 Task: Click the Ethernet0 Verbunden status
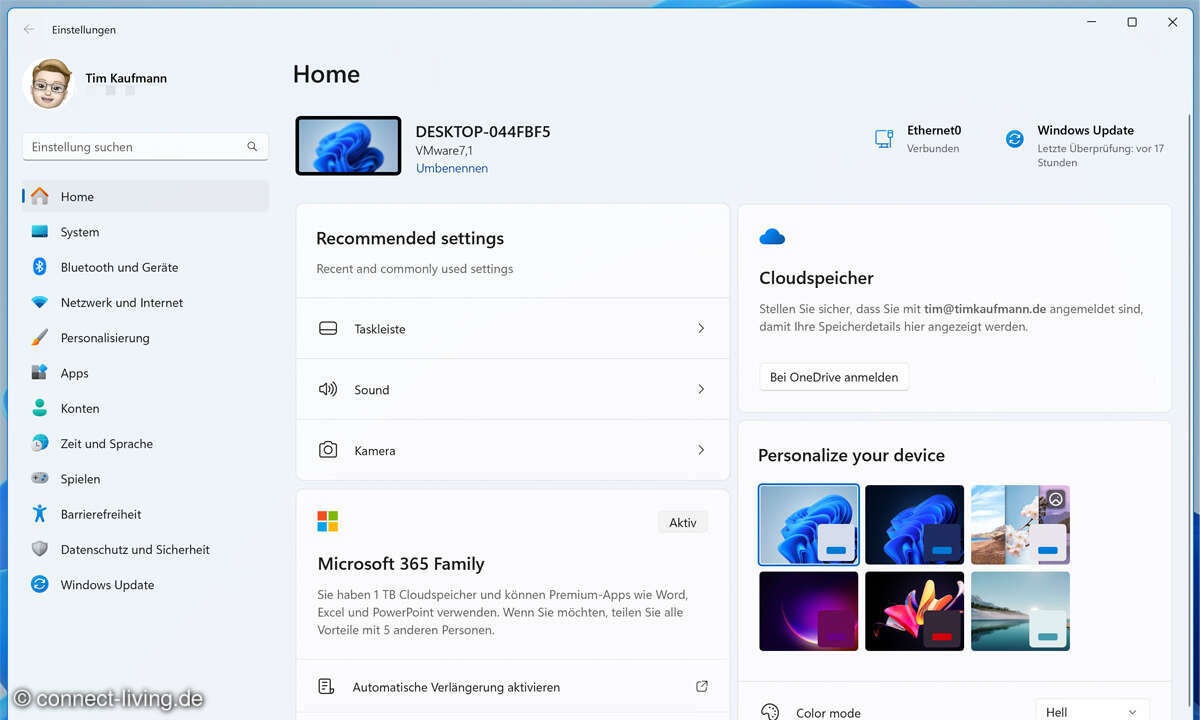pyautogui.click(x=918, y=139)
